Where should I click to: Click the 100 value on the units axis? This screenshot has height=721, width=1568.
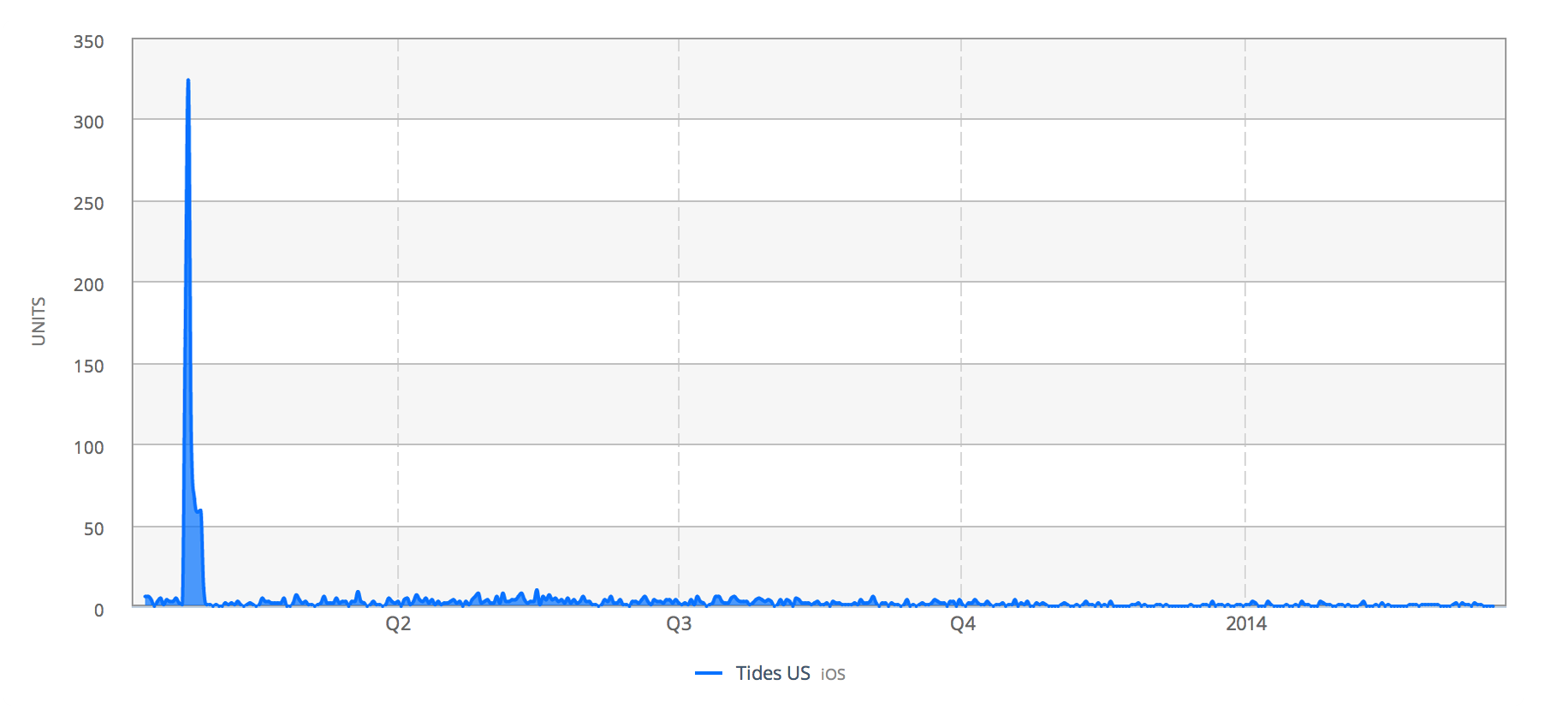88,448
